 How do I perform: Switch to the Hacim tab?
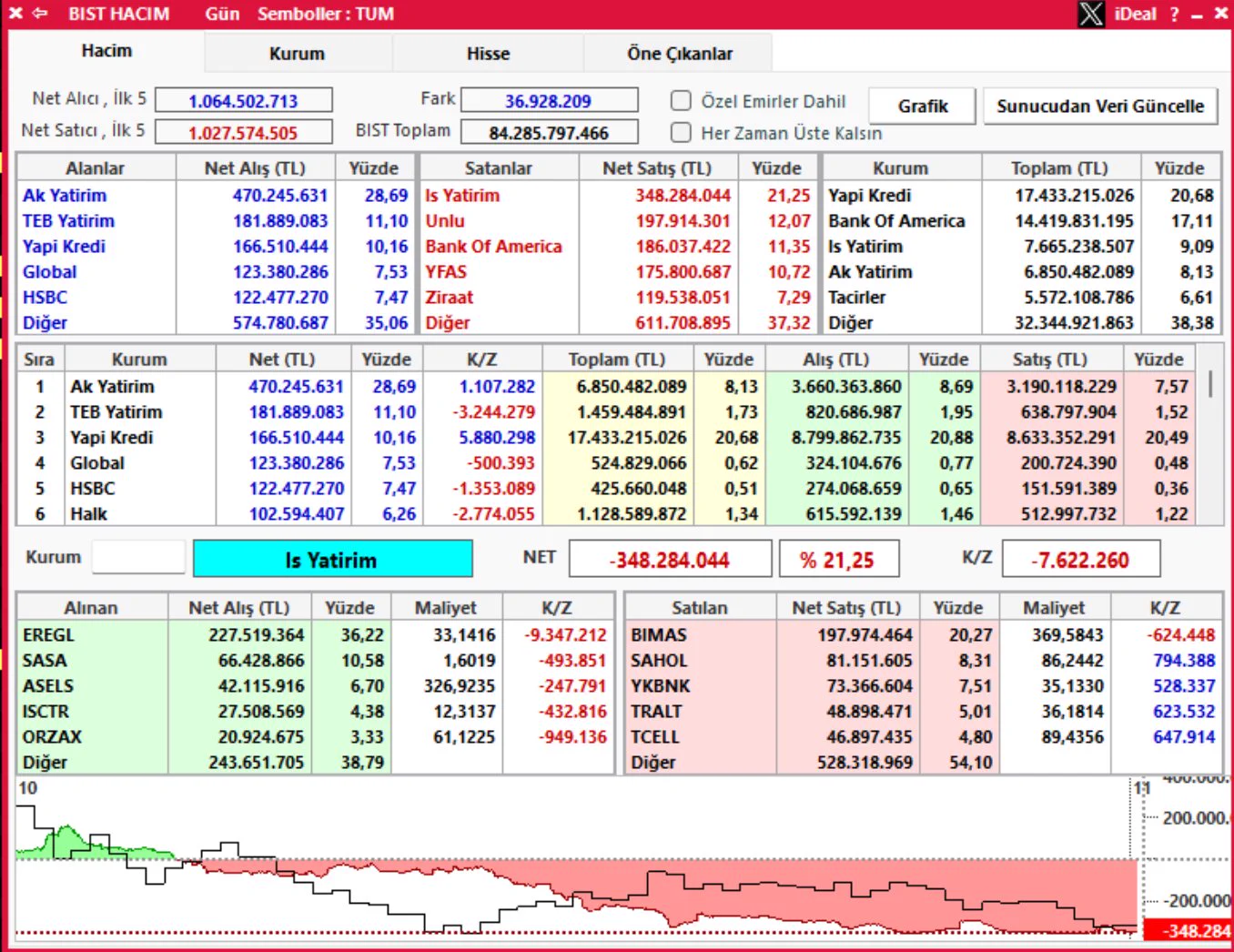pyautogui.click(x=106, y=51)
